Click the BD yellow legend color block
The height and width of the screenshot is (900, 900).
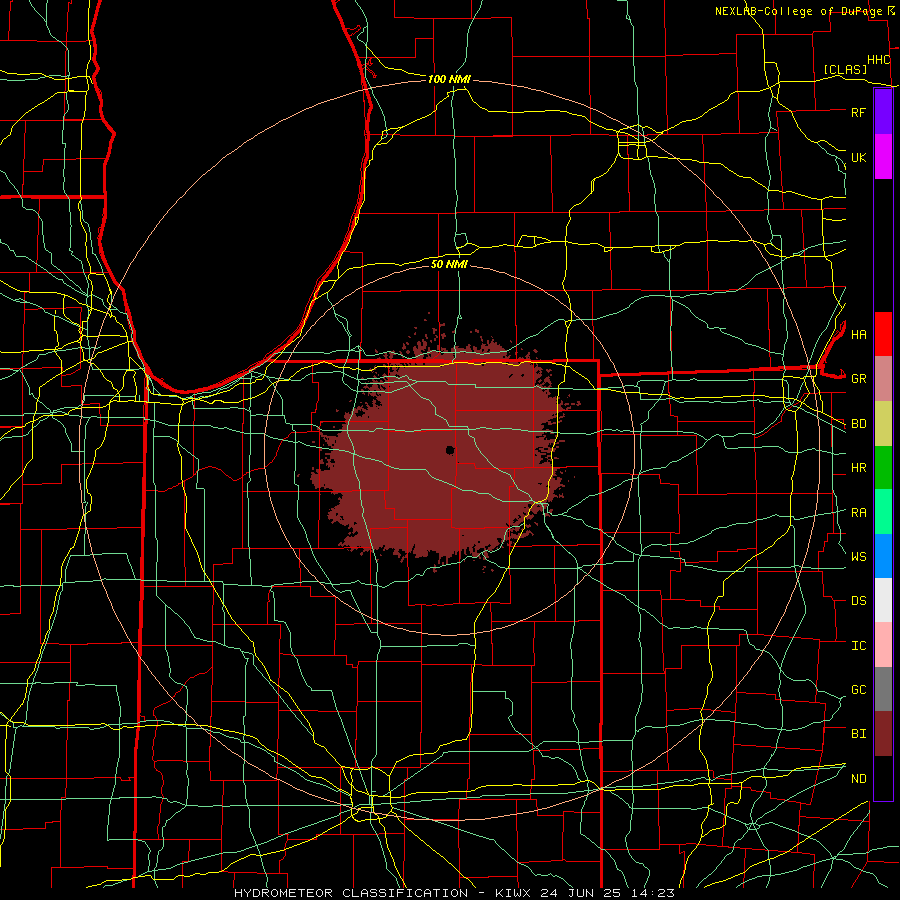pos(883,424)
